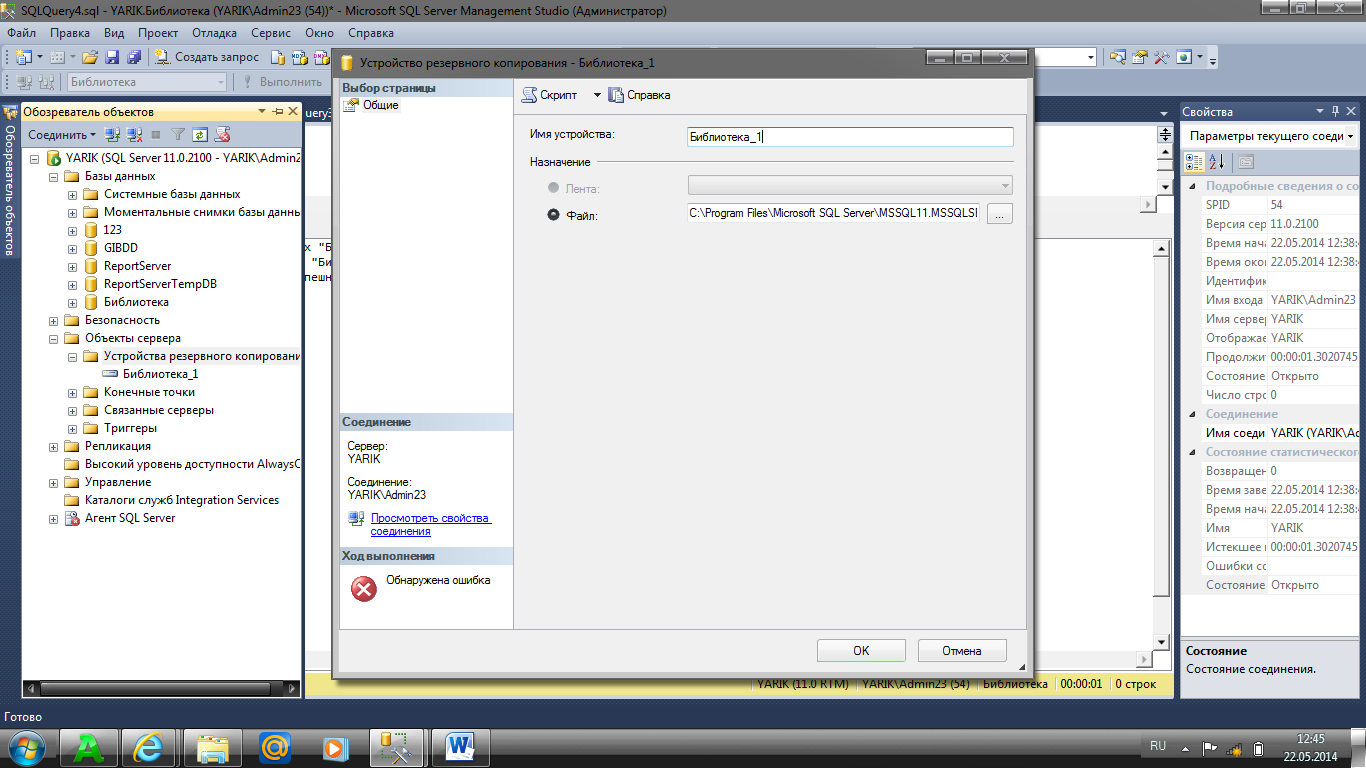Click the Save floppy disk icon
The image size is (1366, 768).
(112, 57)
